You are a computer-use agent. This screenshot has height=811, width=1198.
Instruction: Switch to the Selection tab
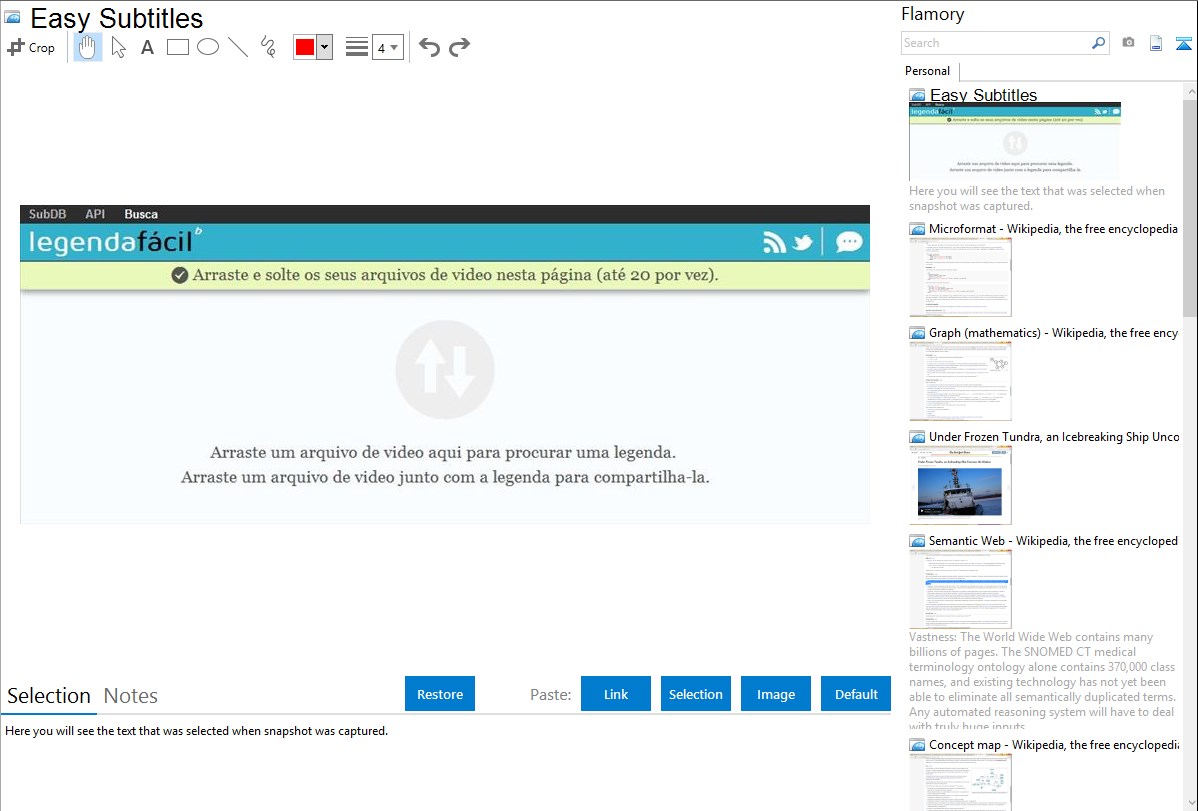click(49, 696)
